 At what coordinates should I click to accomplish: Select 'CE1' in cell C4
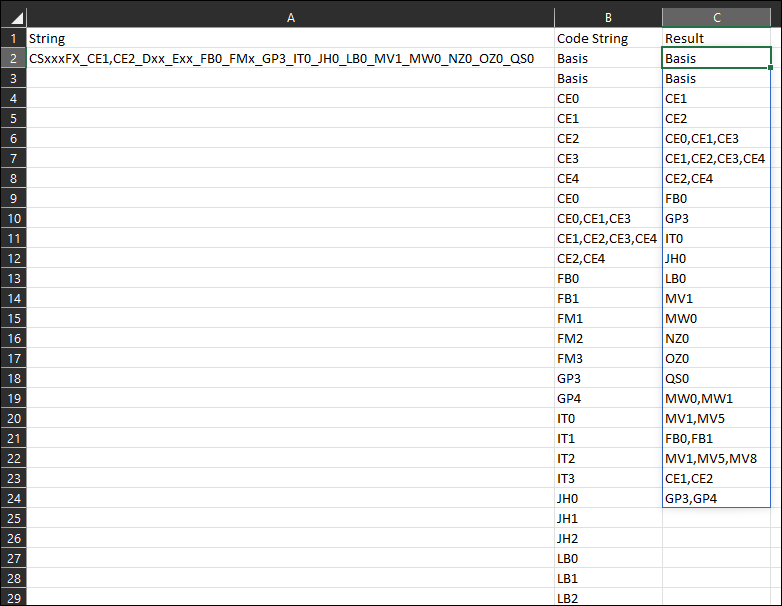716,99
